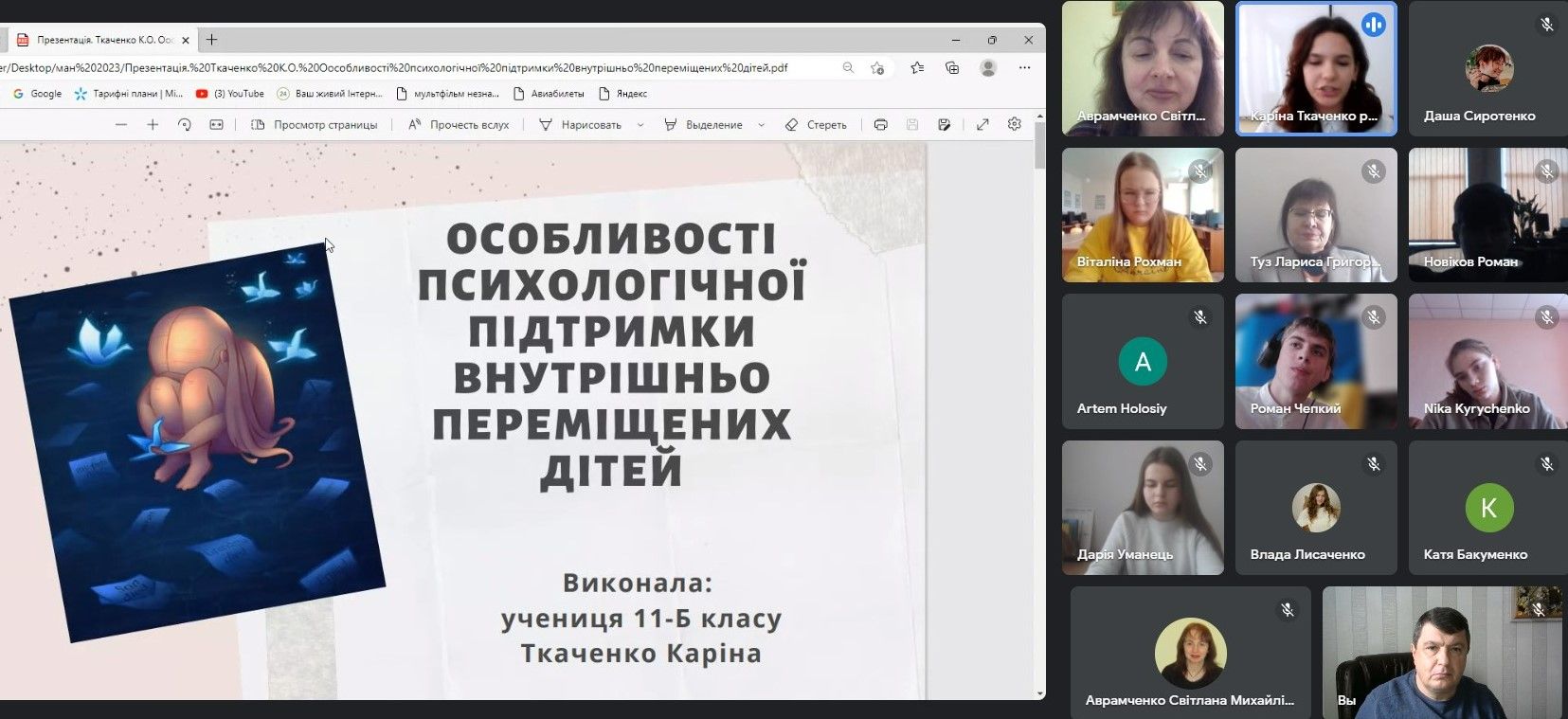The width and height of the screenshot is (1568, 719).
Task: Enter PDF full screen mode
Action: [983, 124]
